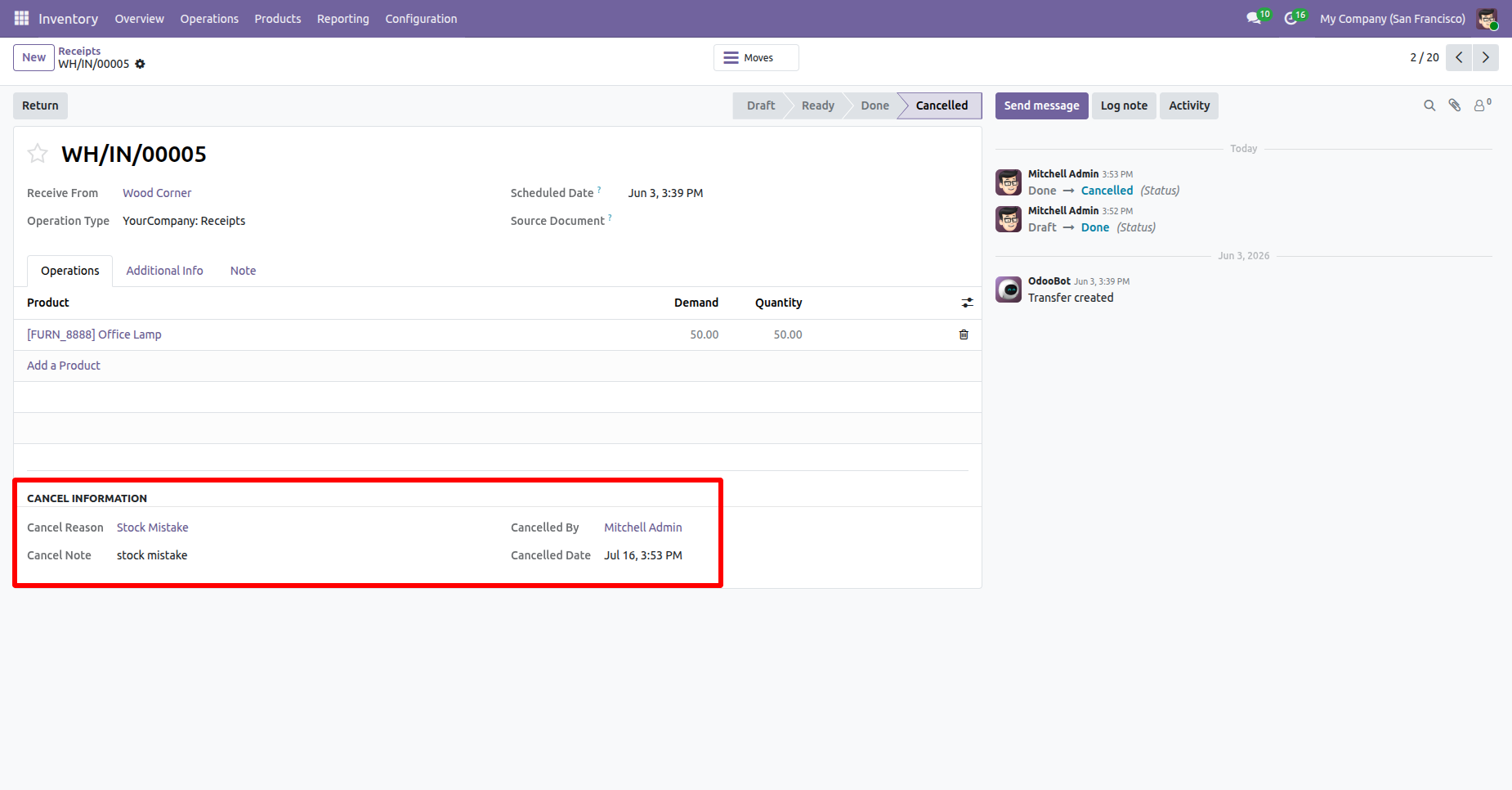Create a New receipt
The image size is (1512, 790).
click(34, 57)
